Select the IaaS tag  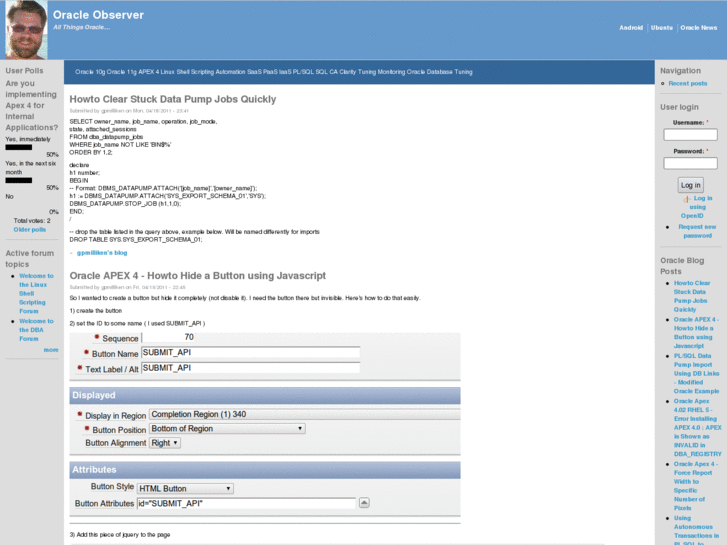tap(285, 72)
